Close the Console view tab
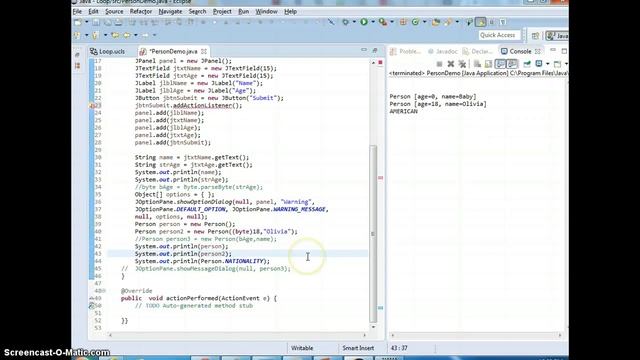 538,51
